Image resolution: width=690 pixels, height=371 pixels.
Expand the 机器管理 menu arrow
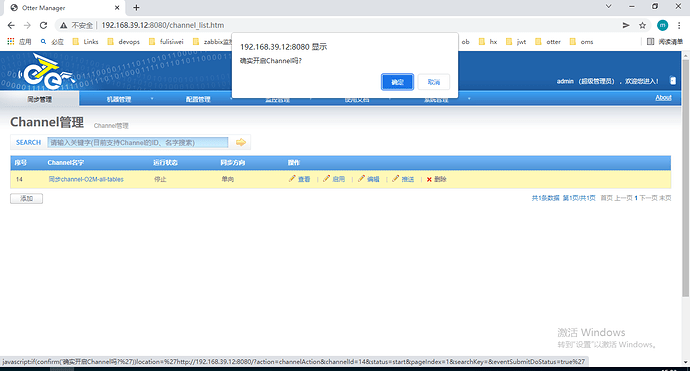click(x=152, y=99)
